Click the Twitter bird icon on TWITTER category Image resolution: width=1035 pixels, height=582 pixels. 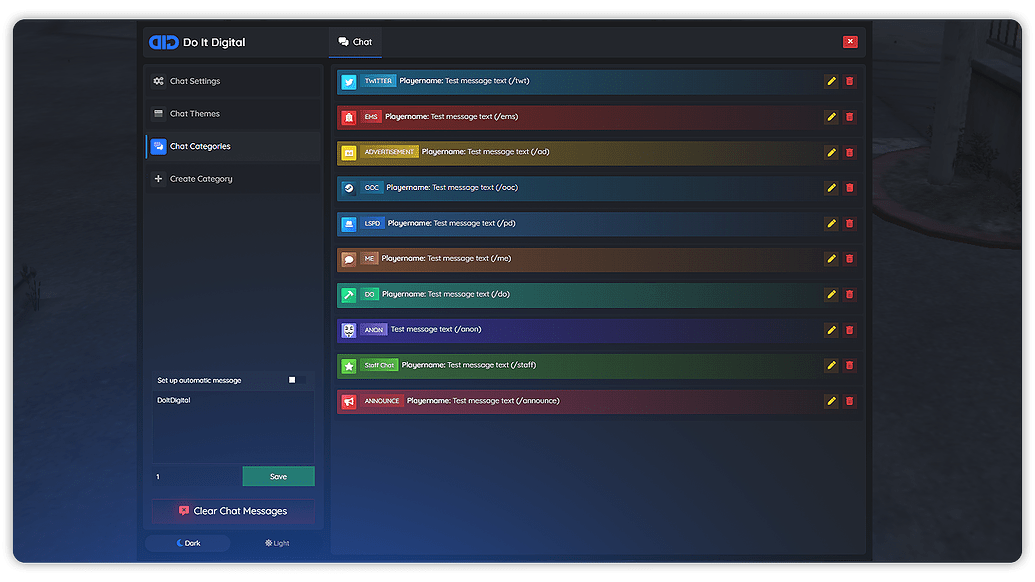[348, 81]
